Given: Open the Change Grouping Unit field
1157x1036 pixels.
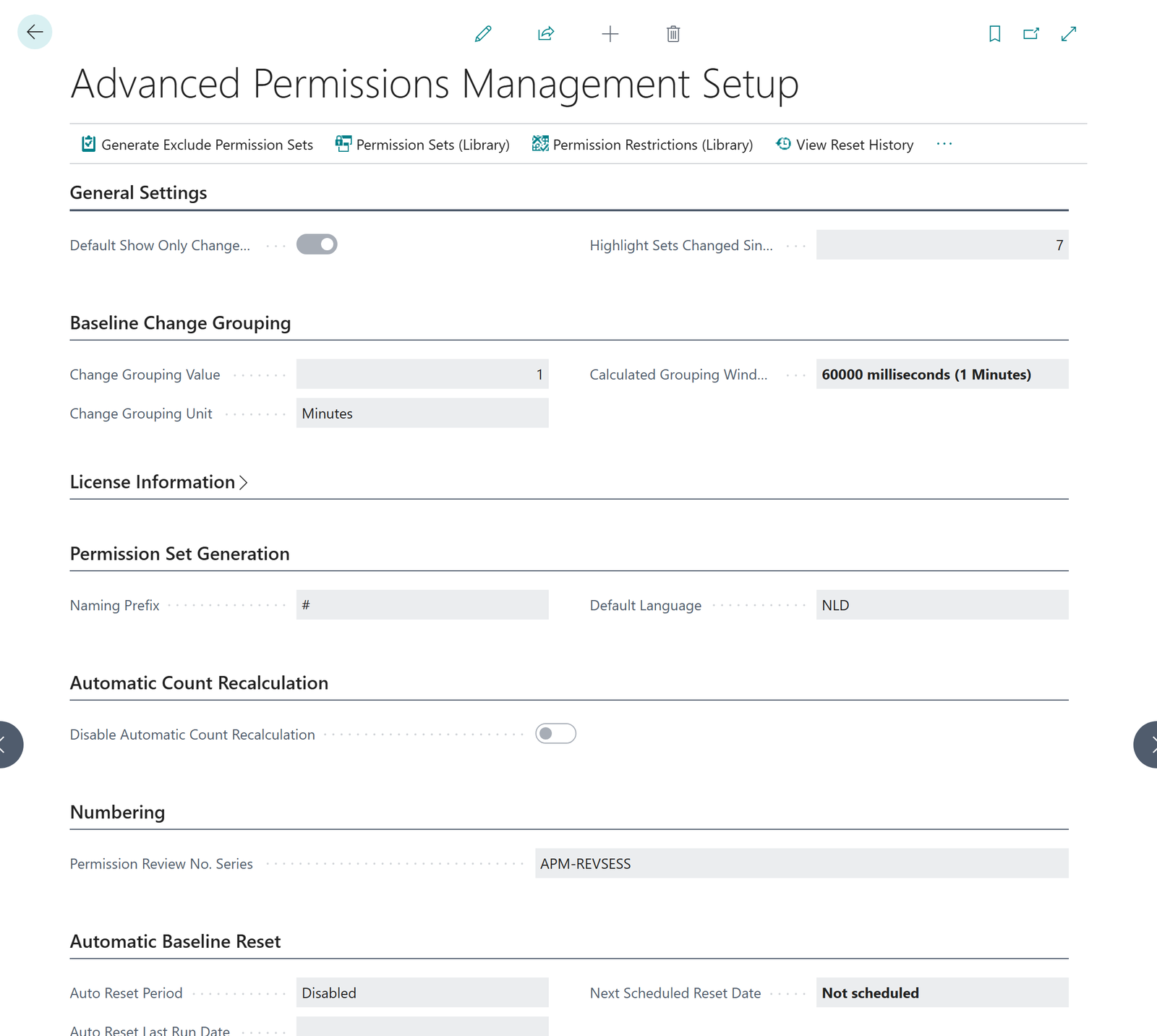Looking at the screenshot, I should (422, 414).
